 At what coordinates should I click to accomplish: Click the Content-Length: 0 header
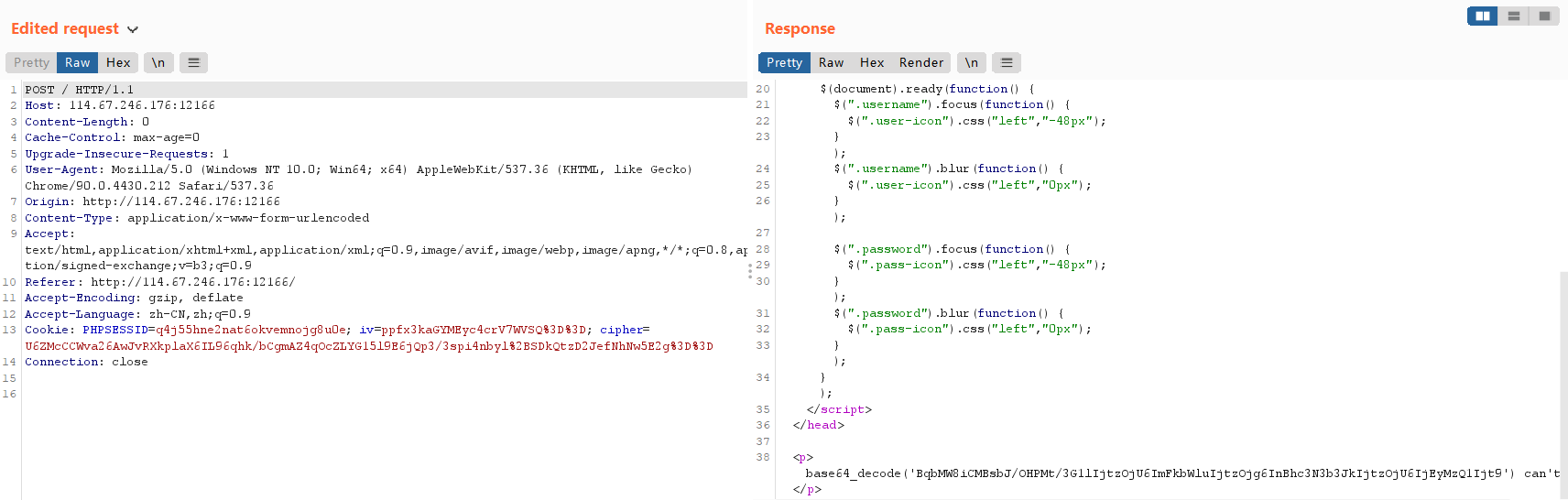[87, 122]
